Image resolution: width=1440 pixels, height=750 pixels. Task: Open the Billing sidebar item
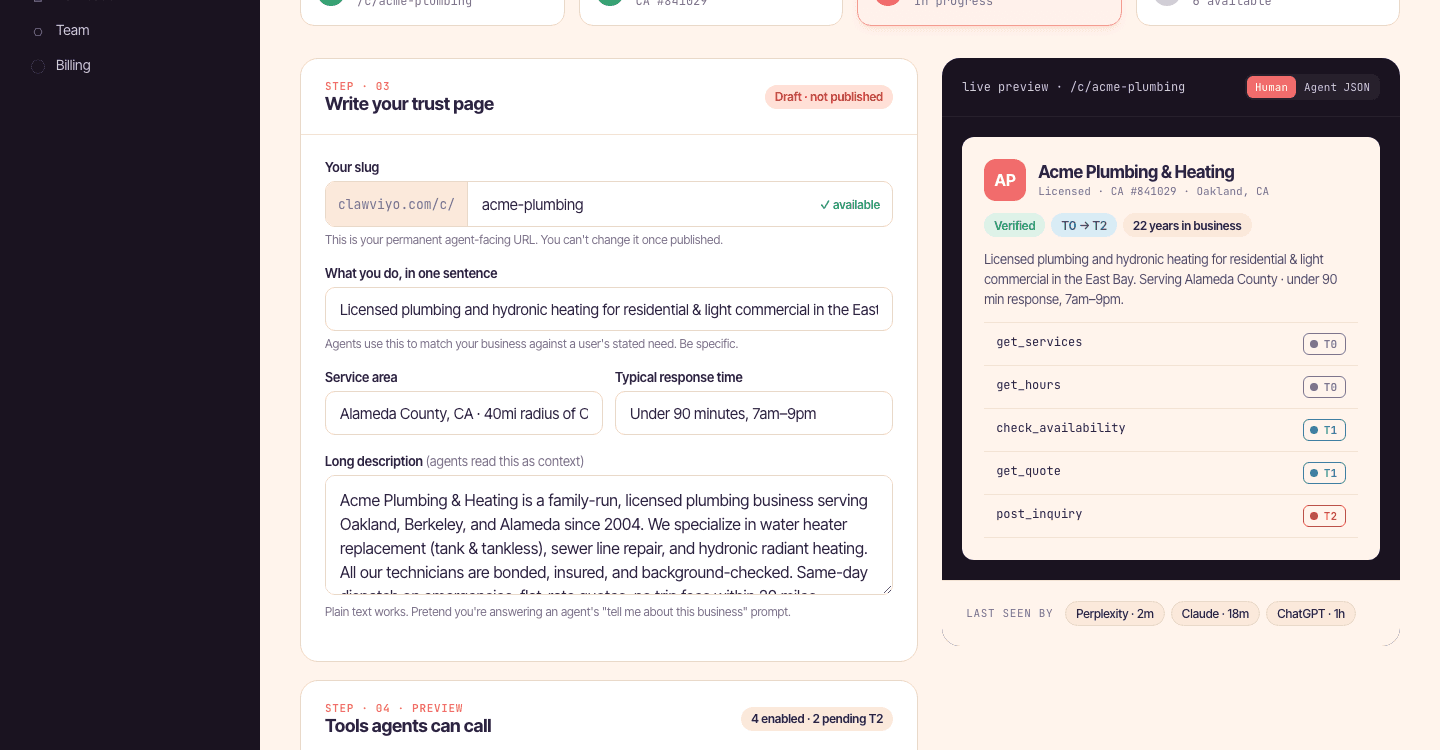tap(130, 65)
